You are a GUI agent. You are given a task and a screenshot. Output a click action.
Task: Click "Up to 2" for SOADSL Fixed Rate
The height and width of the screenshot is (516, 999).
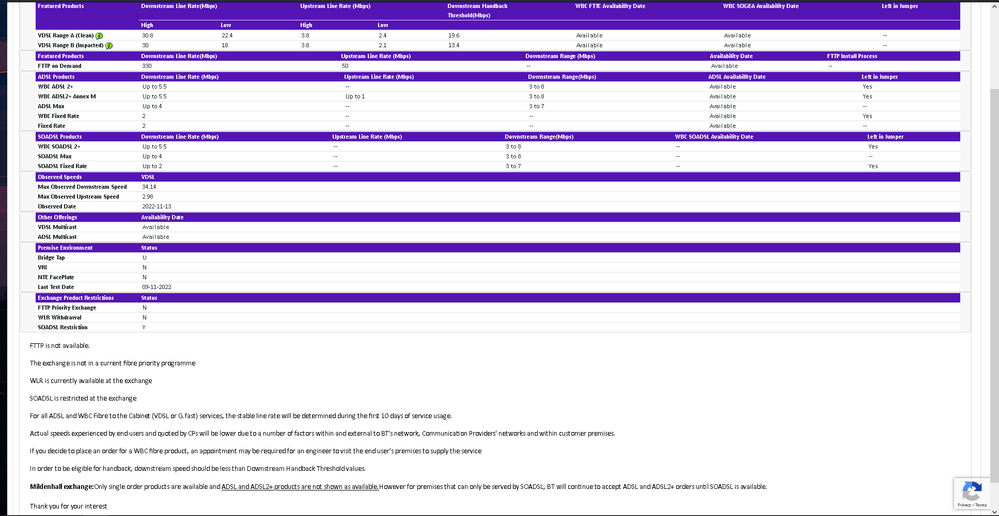[x=152, y=166]
